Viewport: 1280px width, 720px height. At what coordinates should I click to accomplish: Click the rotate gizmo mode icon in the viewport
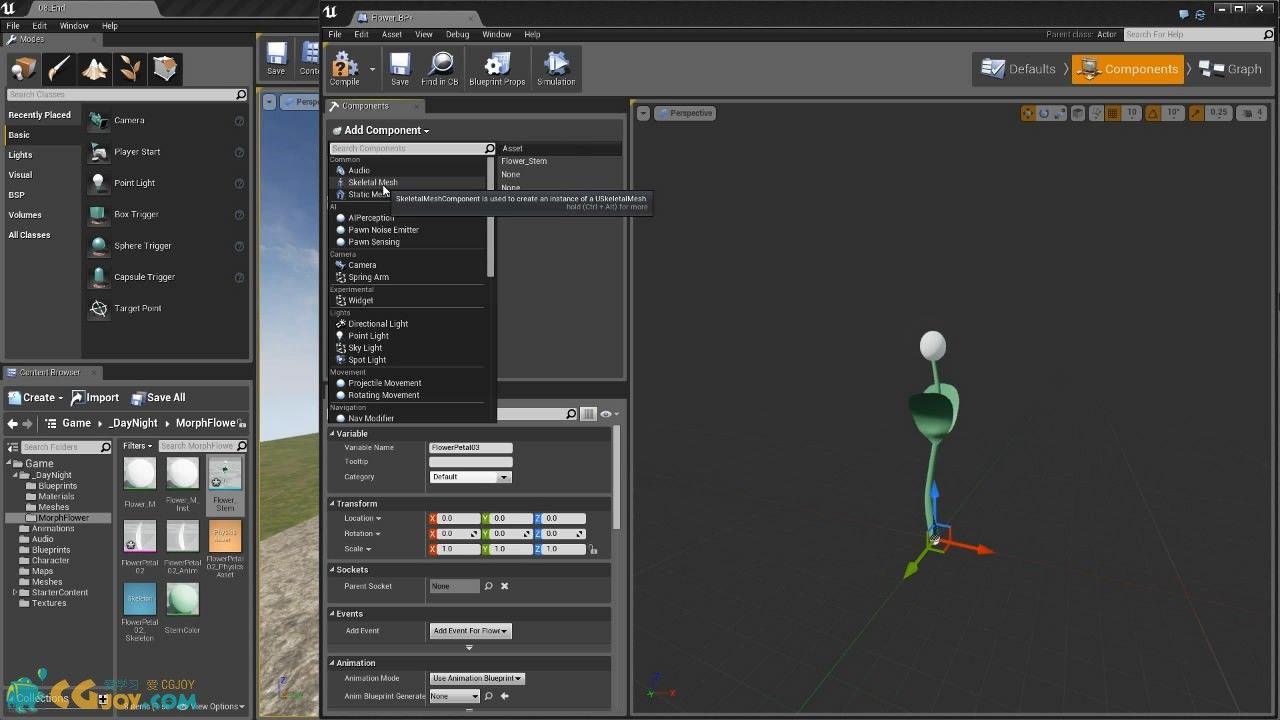(x=1044, y=113)
